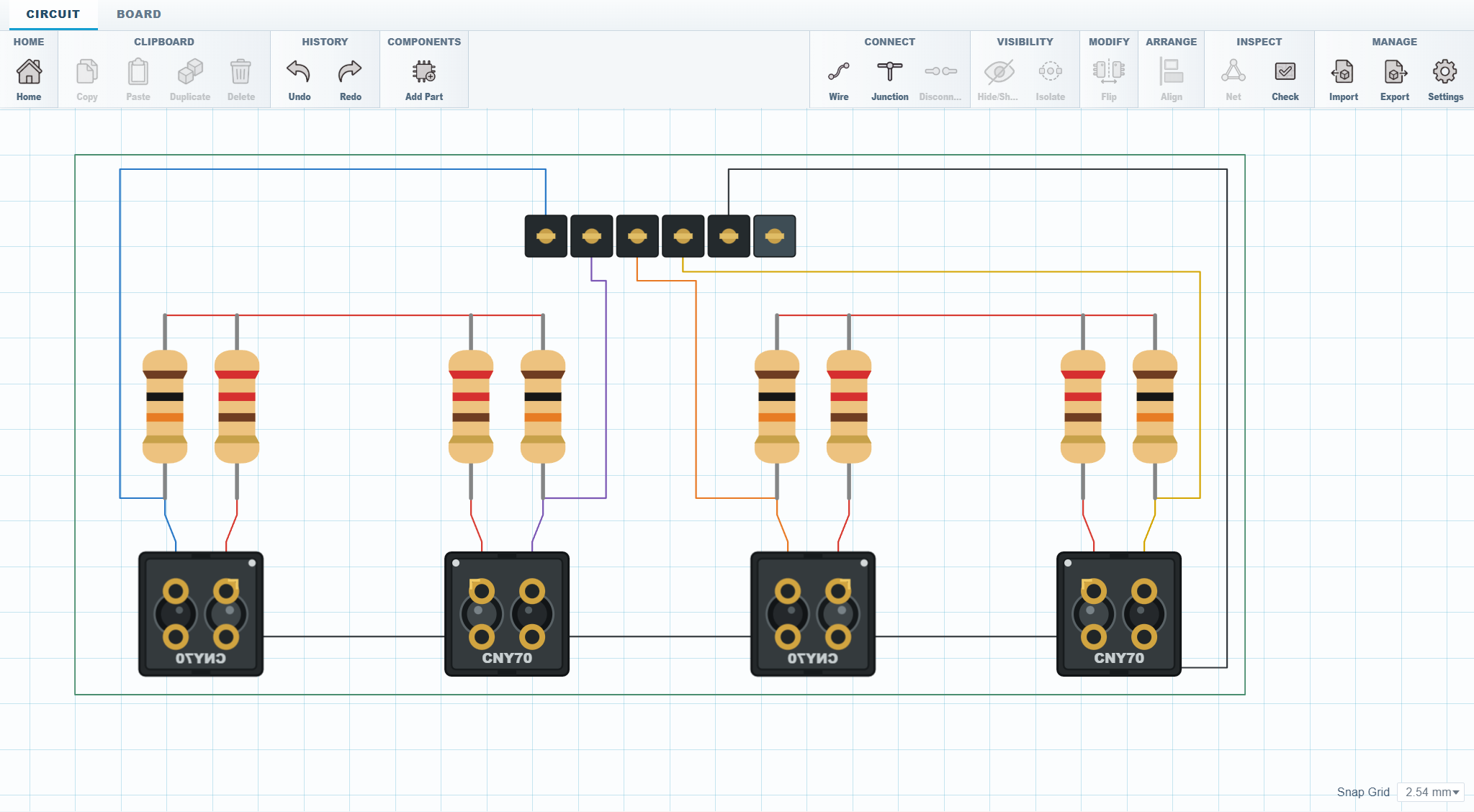This screenshot has height=812, width=1474.
Task: Open Settings gear
Action: point(1444,72)
